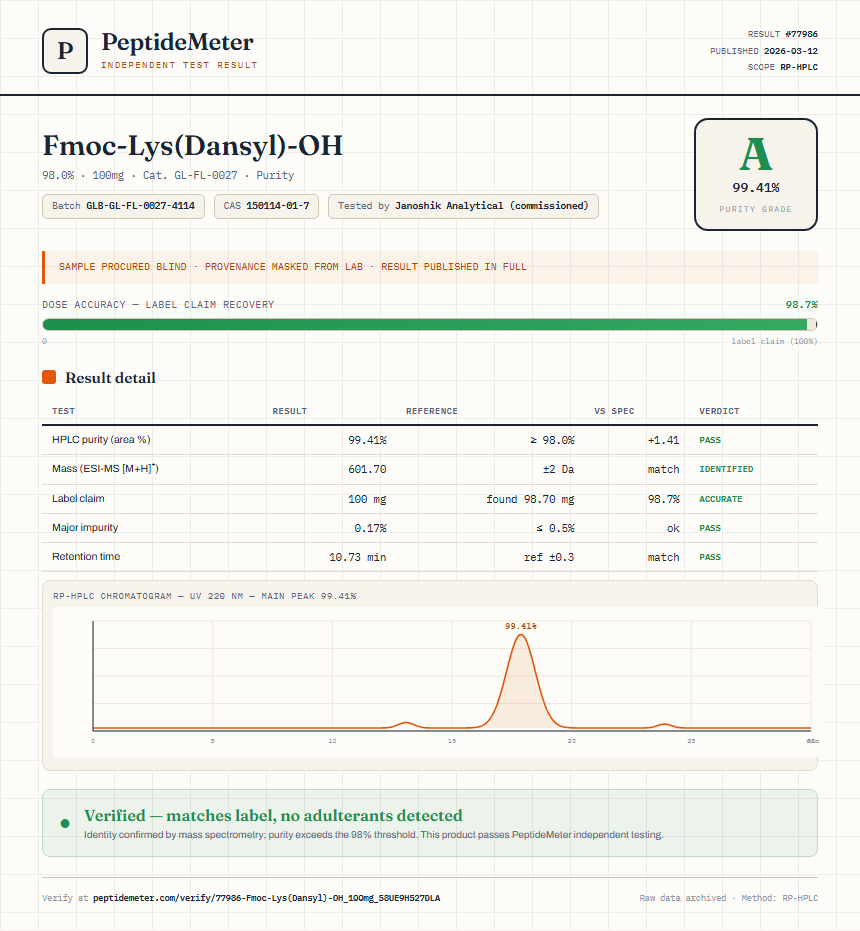The image size is (860, 931).
Task: Click the VERDICT column header
Action: pyautogui.click(x=719, y=411)
